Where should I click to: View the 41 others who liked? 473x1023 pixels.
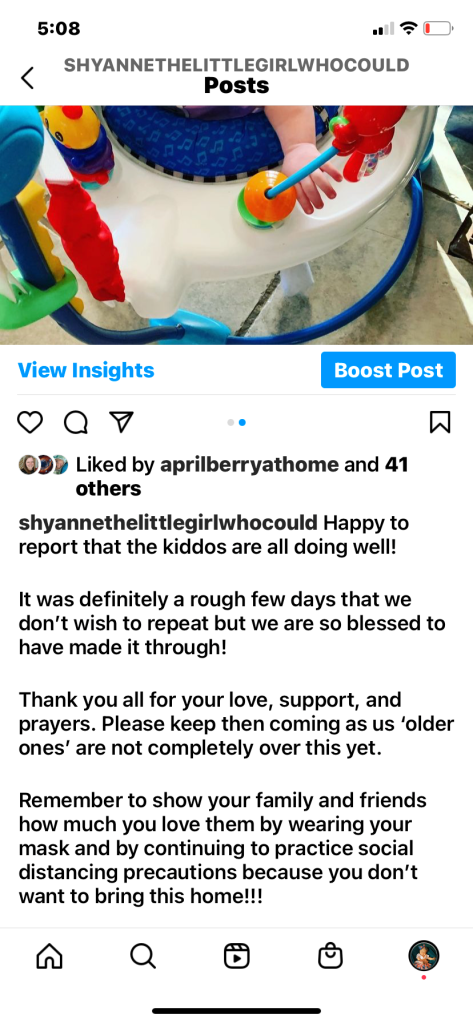242,477
